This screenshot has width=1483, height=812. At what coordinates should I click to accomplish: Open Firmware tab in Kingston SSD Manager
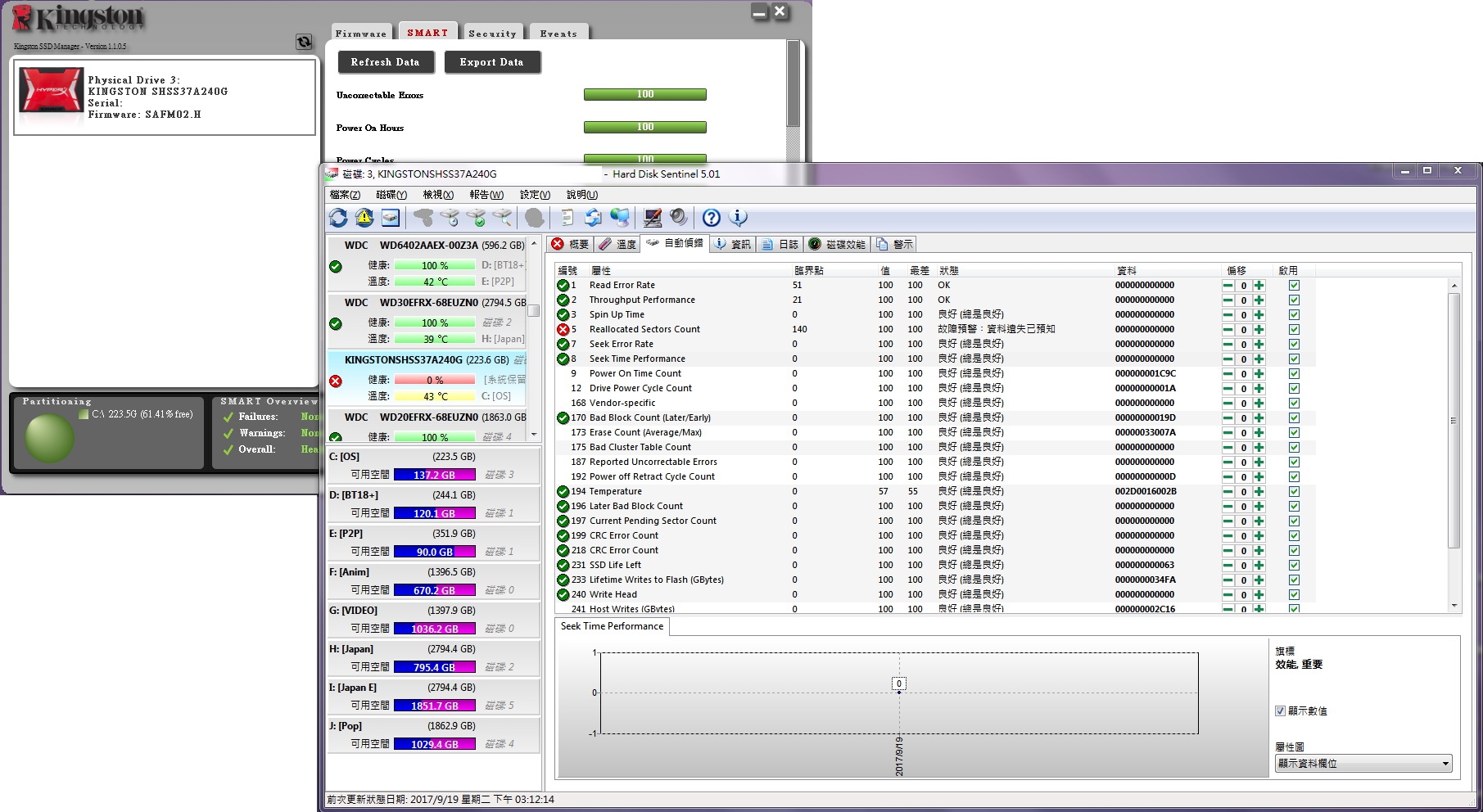pyautogui.click(x=360, y=33)
